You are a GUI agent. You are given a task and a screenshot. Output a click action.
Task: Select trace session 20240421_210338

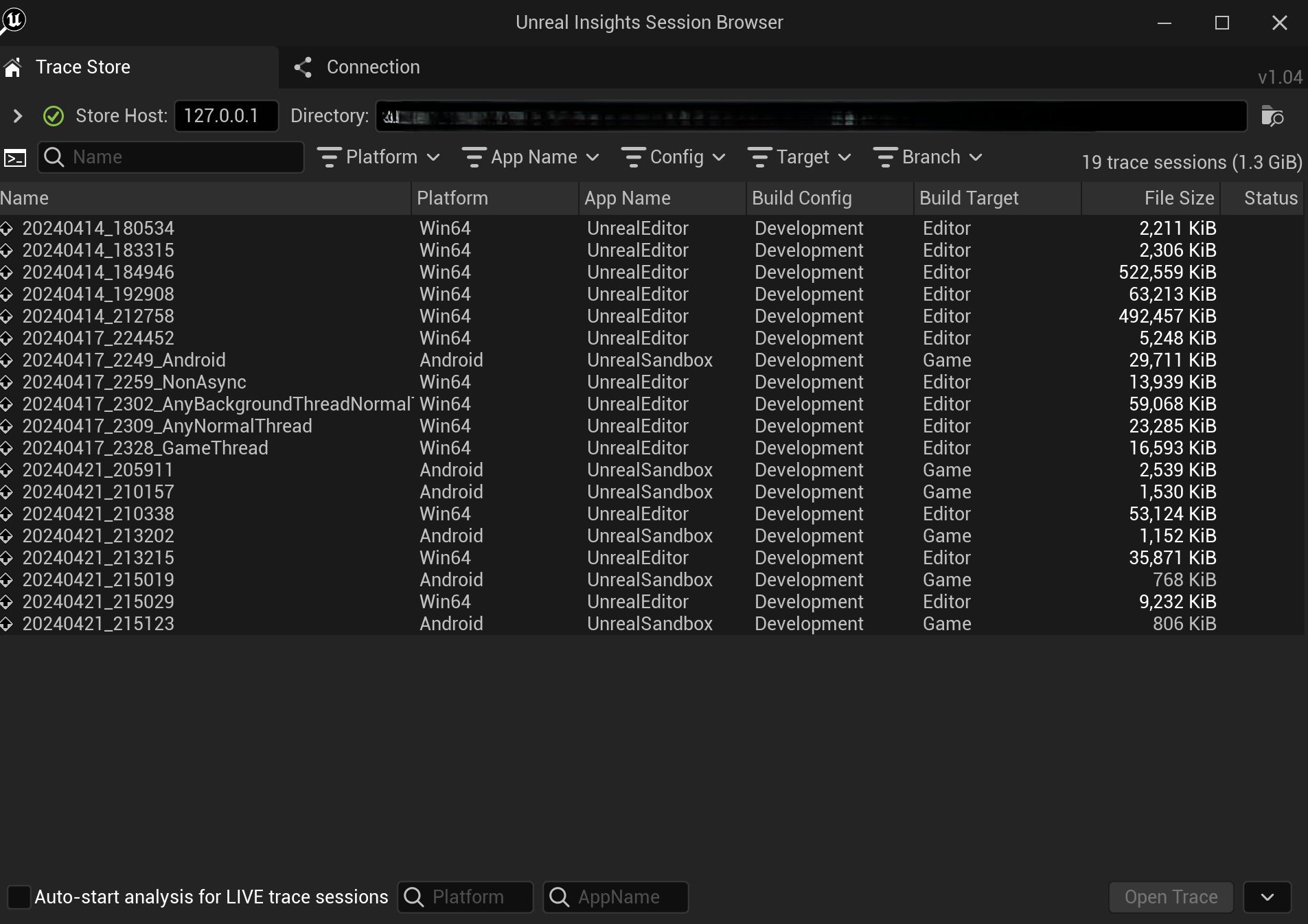652,513
